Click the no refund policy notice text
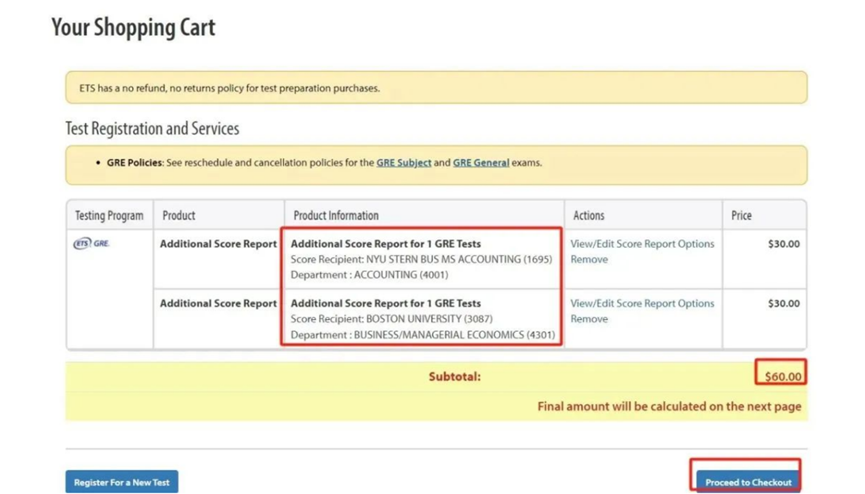 [x=229, y=88]
